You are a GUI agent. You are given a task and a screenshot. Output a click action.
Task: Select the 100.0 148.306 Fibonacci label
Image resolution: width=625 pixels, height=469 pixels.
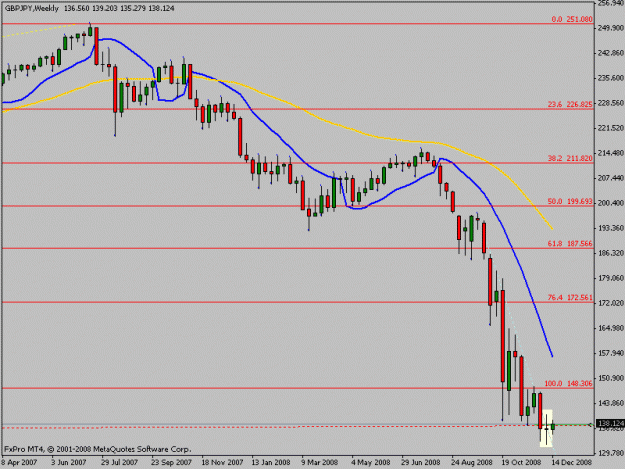pyautogui.click(x=568, y=384)
